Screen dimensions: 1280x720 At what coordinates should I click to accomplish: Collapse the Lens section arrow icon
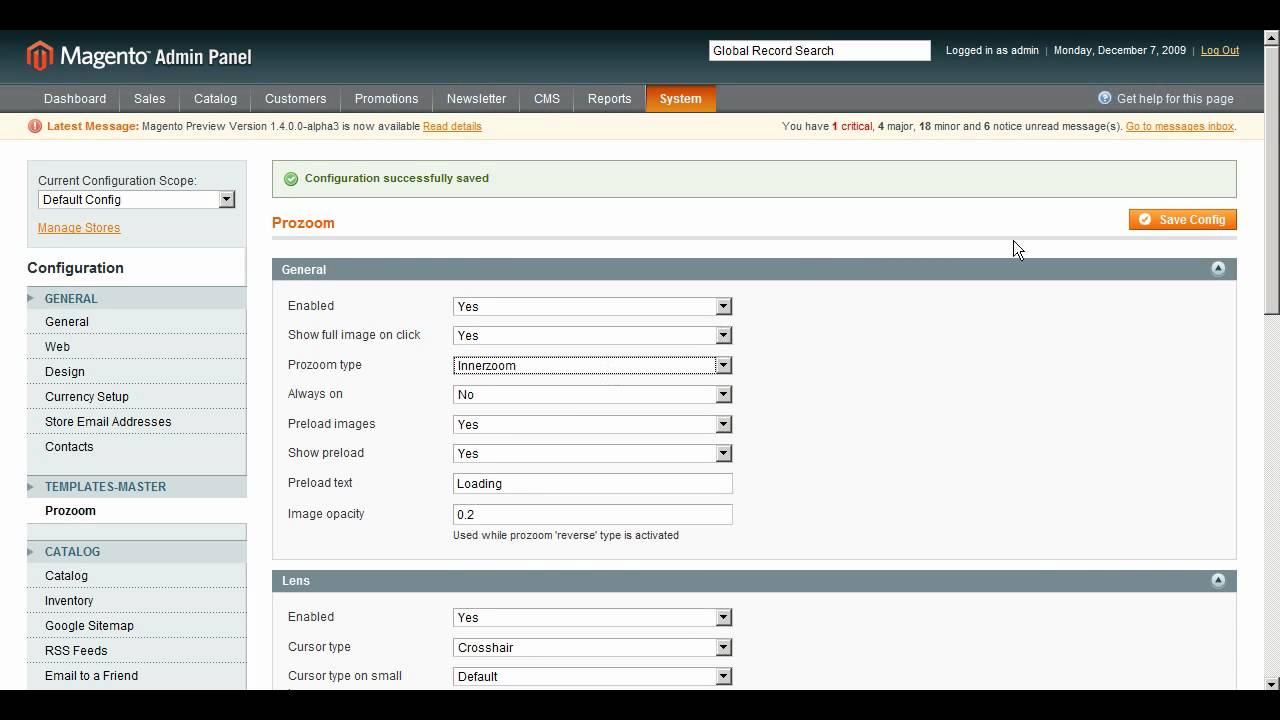tap(1218, 580)
